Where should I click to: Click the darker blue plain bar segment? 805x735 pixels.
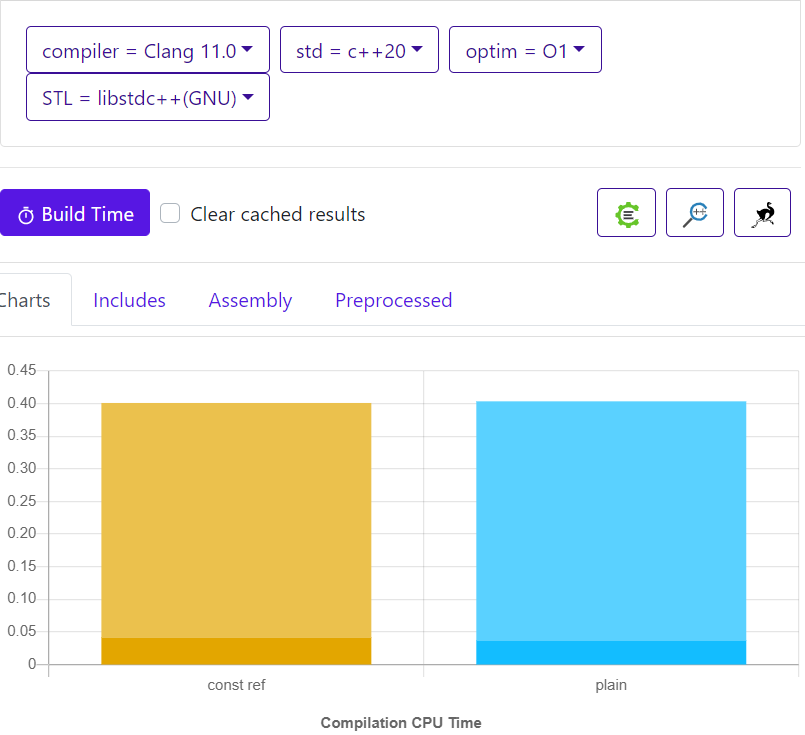pyautogui.click(x=611, y=652)
